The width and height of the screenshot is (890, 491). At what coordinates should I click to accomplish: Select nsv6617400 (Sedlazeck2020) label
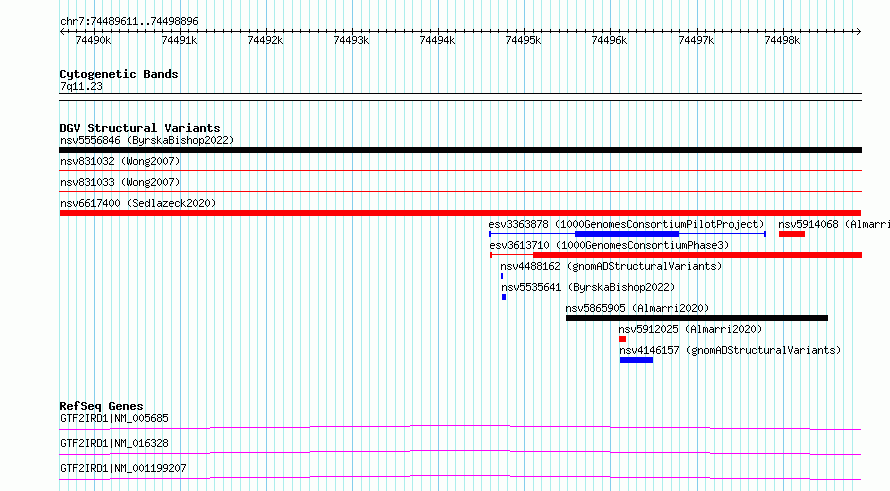tap(138, 203)
